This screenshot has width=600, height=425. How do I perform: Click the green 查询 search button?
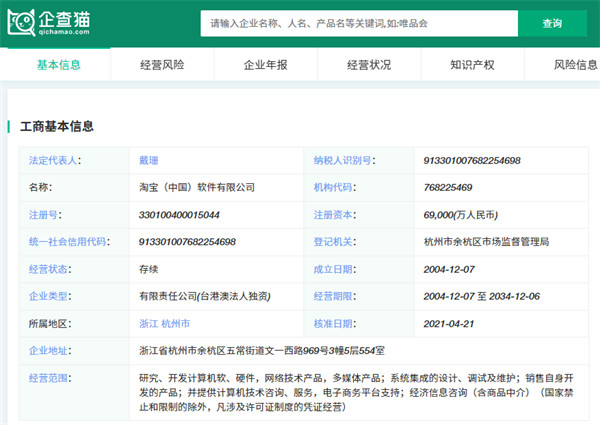[552, 23]
